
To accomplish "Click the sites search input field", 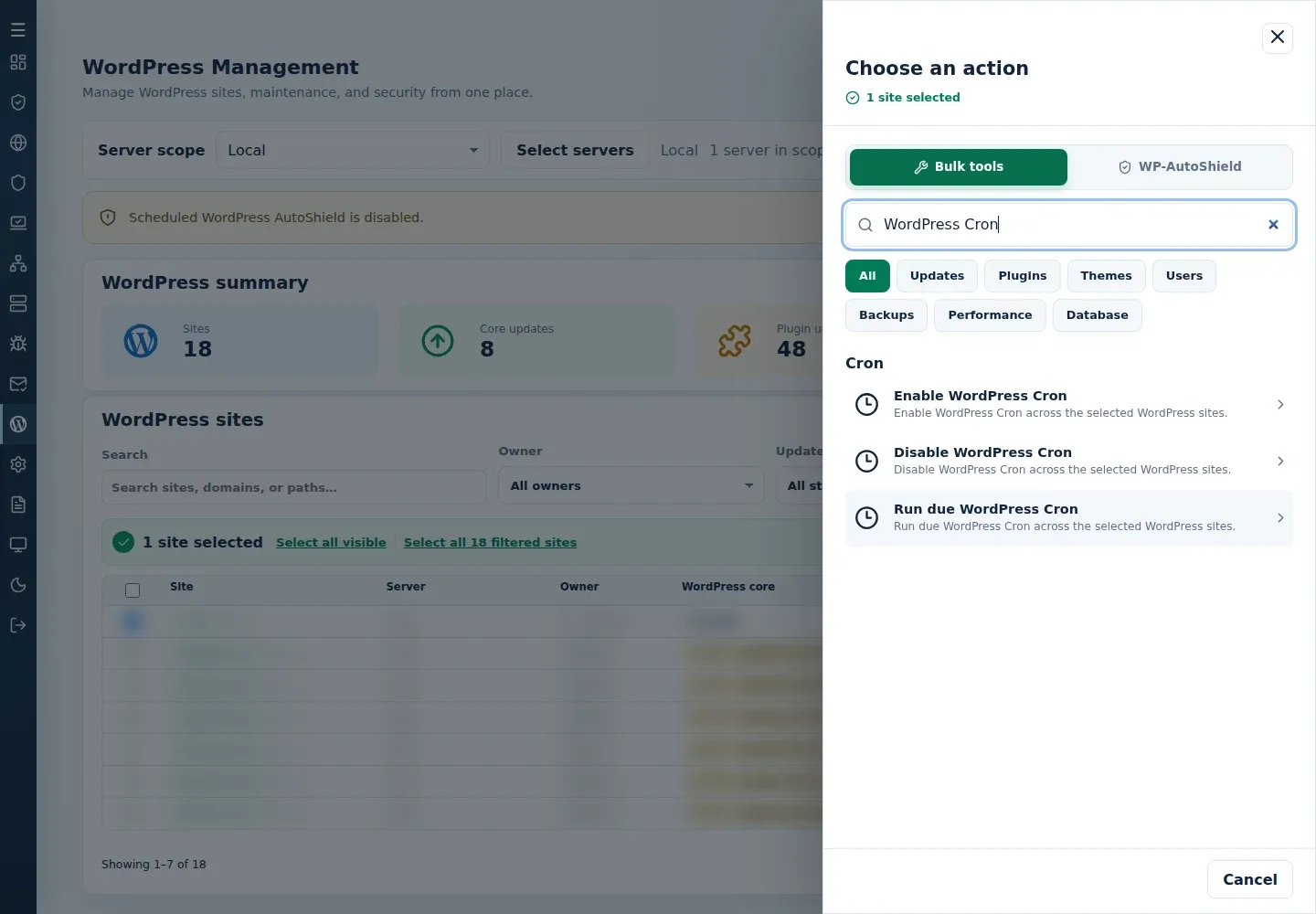I will pos(293,487).
